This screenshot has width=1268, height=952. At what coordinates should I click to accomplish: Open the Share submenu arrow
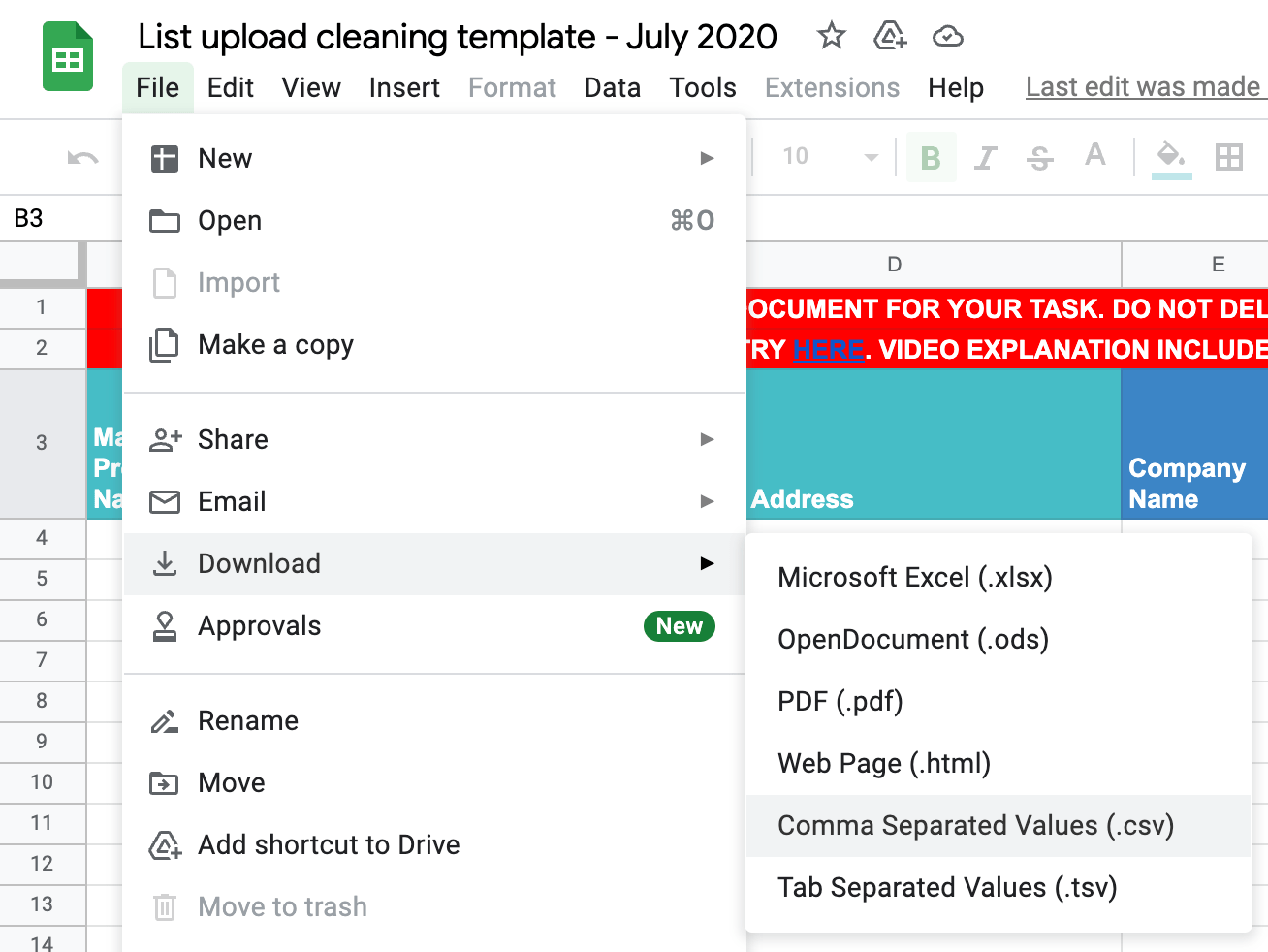click(x=707, y=439)
